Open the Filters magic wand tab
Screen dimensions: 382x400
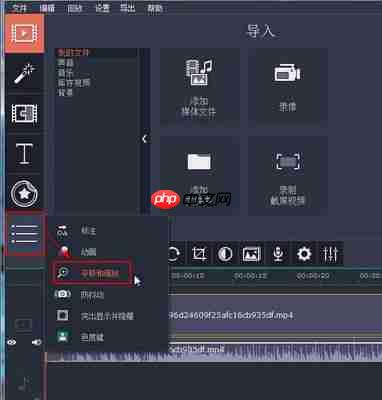(25, 73)
